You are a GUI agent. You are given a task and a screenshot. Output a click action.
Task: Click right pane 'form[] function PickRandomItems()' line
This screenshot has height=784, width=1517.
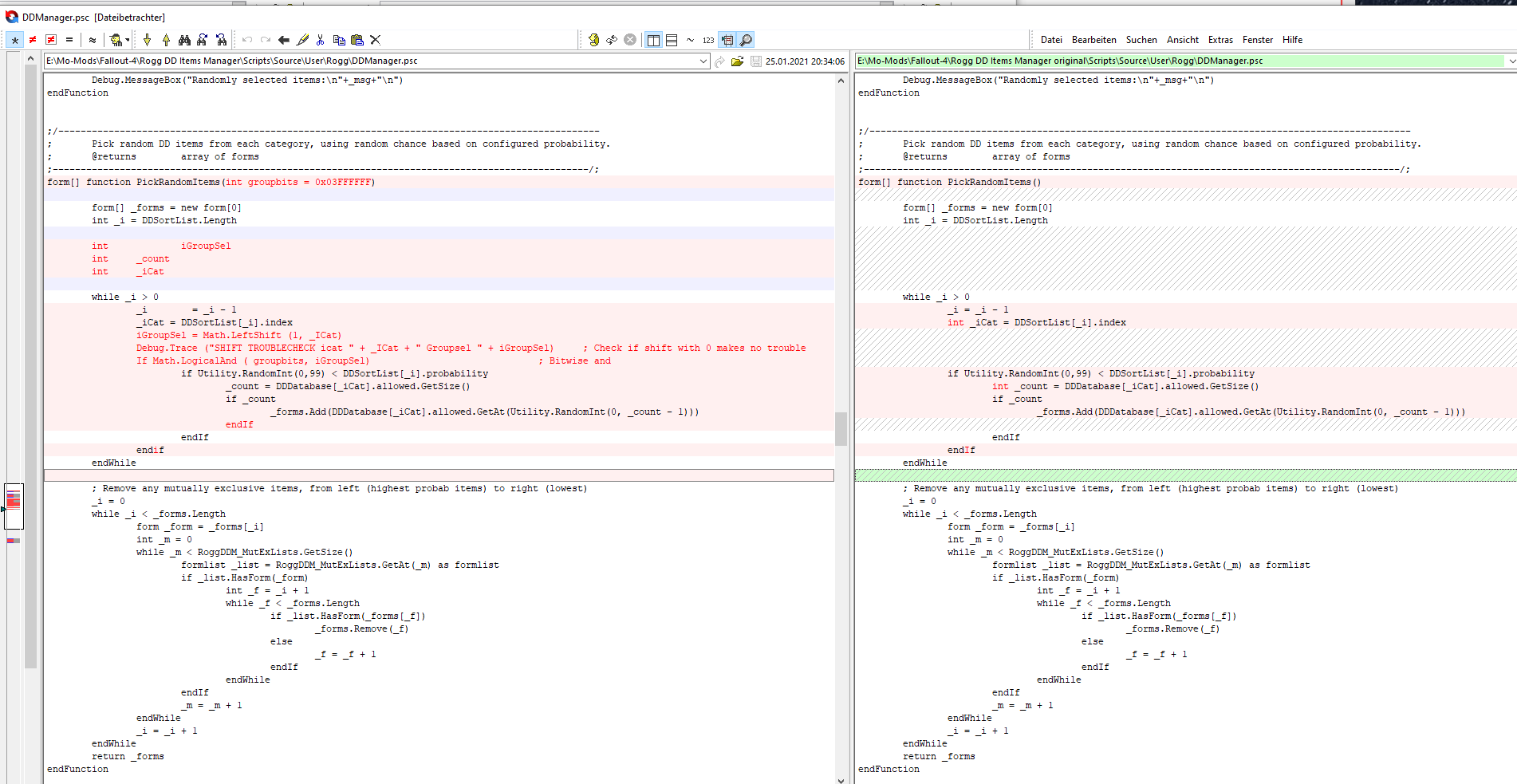949,182
